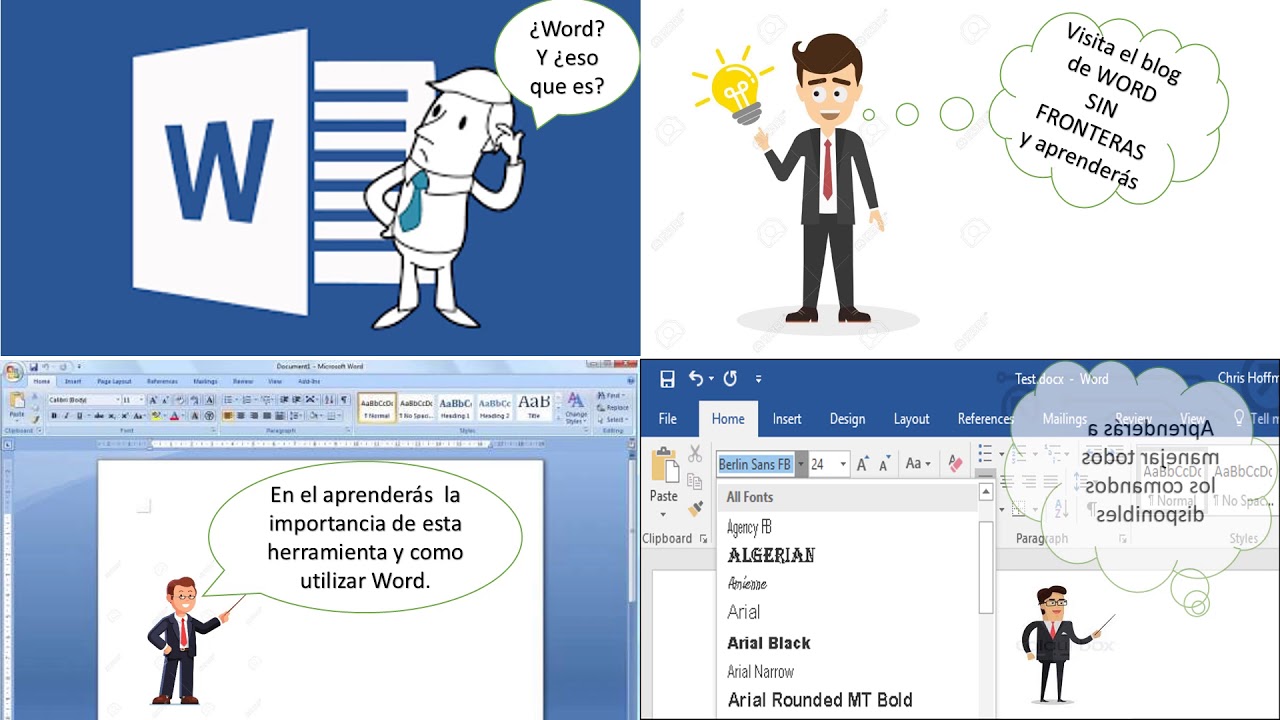Viewport: 1280px width, 720px height.
Task: Toggle Center alignment in Word 2007 ribbon
Action: (x=241, y=415)
